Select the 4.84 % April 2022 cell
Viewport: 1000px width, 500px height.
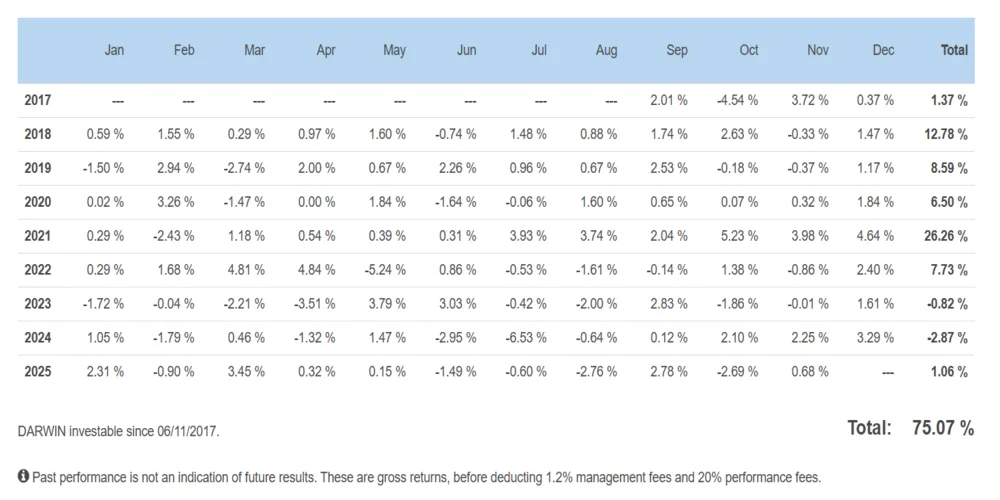tap(315, 270)
